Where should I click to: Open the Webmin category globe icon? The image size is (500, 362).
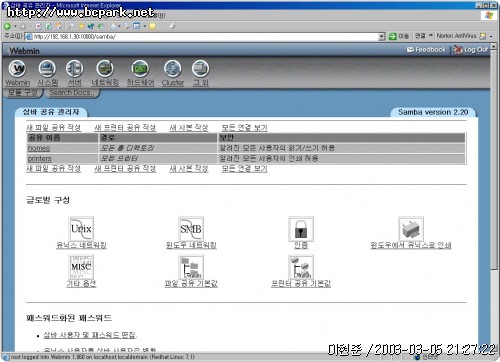click(x=17, y=69)
